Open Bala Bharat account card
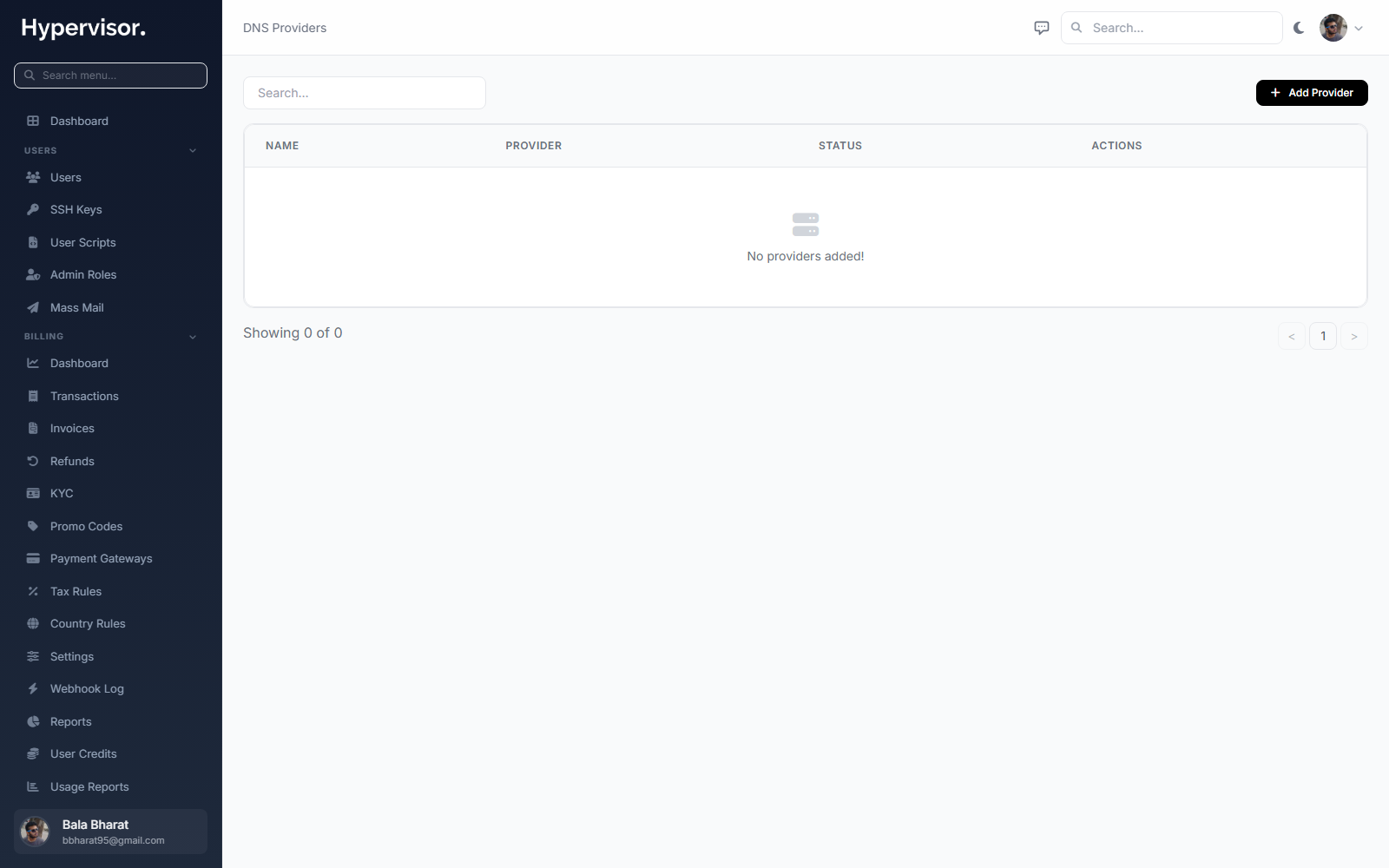 point(110,832)
